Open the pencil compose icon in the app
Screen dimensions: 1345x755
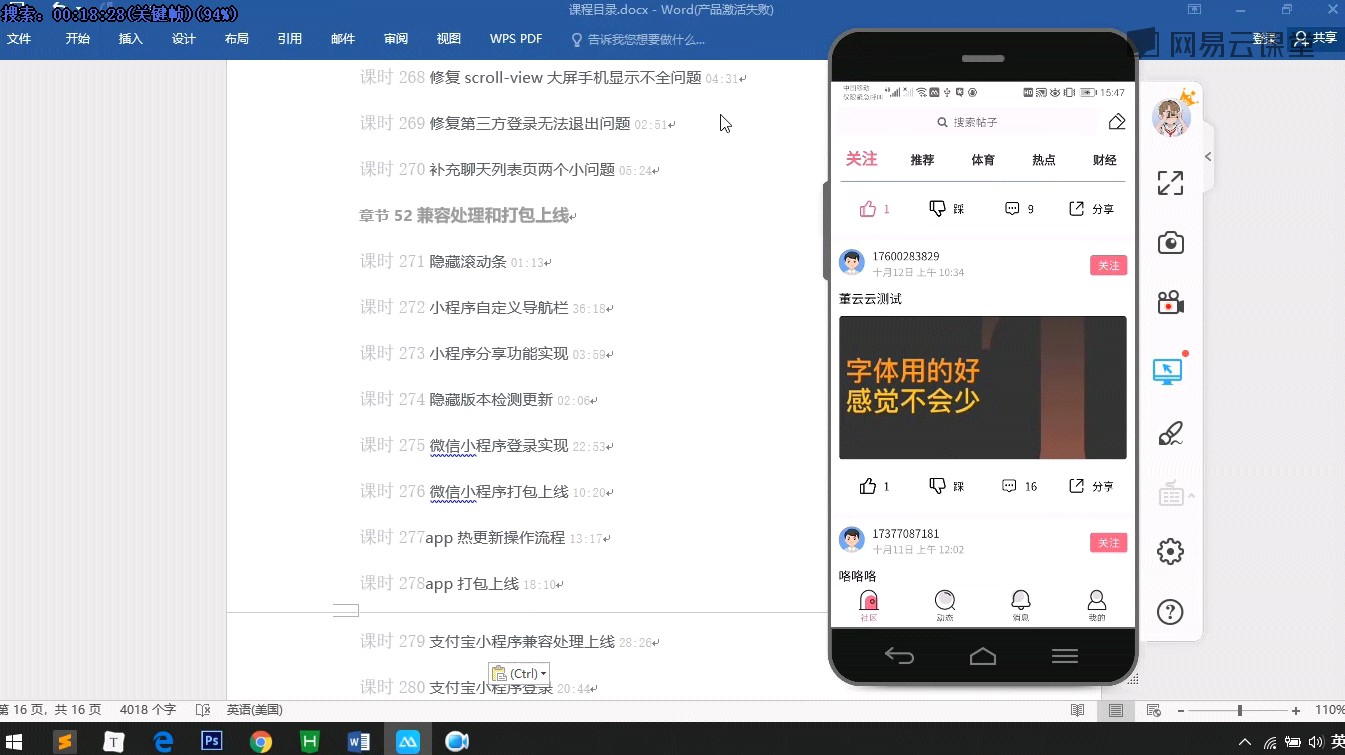pyautogui.click(x=1117, y=121)
